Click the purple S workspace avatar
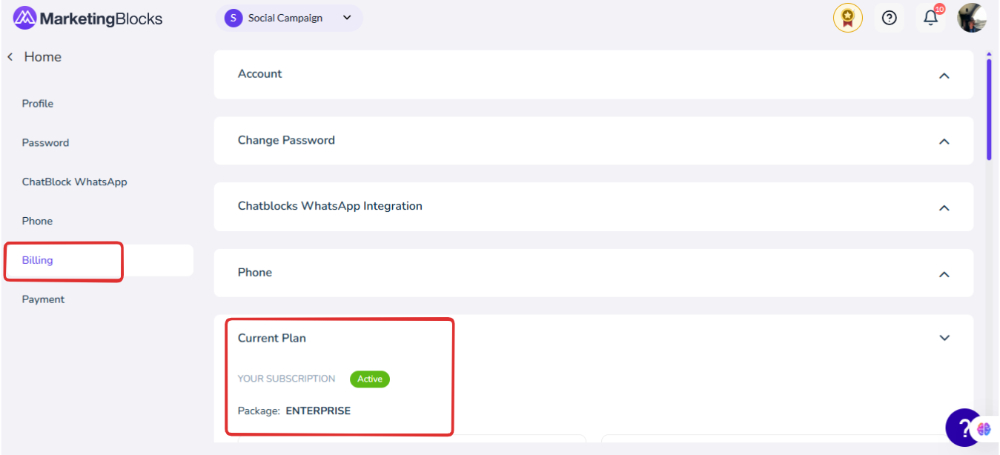Image resolution: width=1000 pixels, height=455 pixels. click(233, 18)
